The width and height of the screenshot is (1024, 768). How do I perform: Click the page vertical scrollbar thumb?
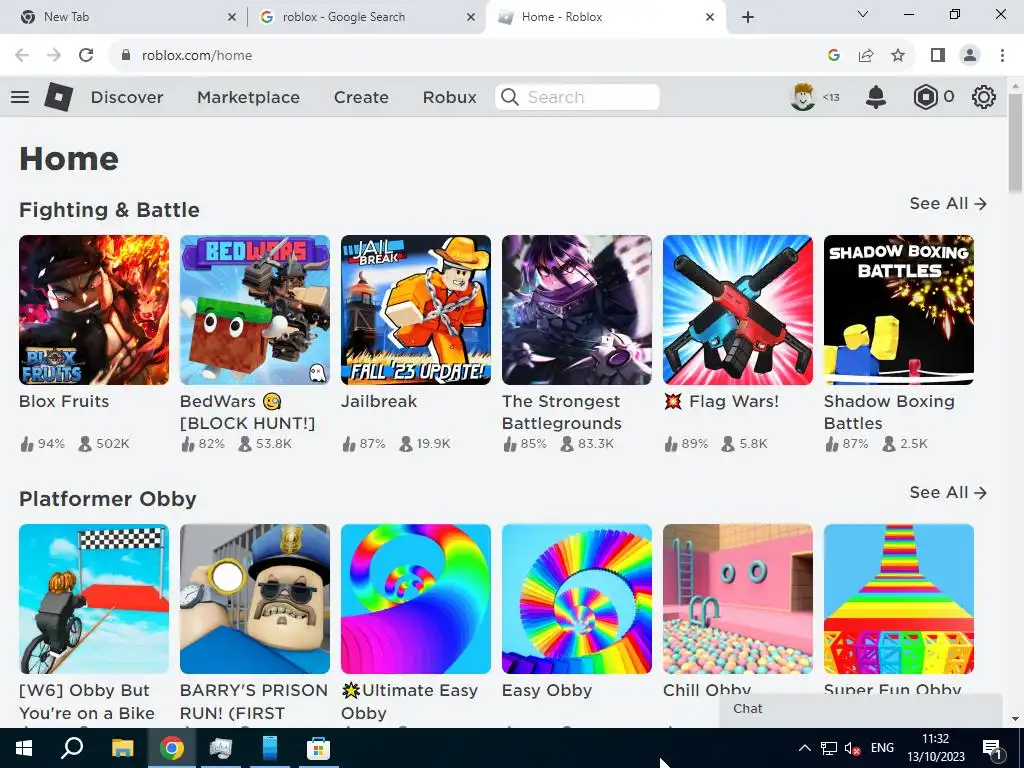[x=1015, y=142]
